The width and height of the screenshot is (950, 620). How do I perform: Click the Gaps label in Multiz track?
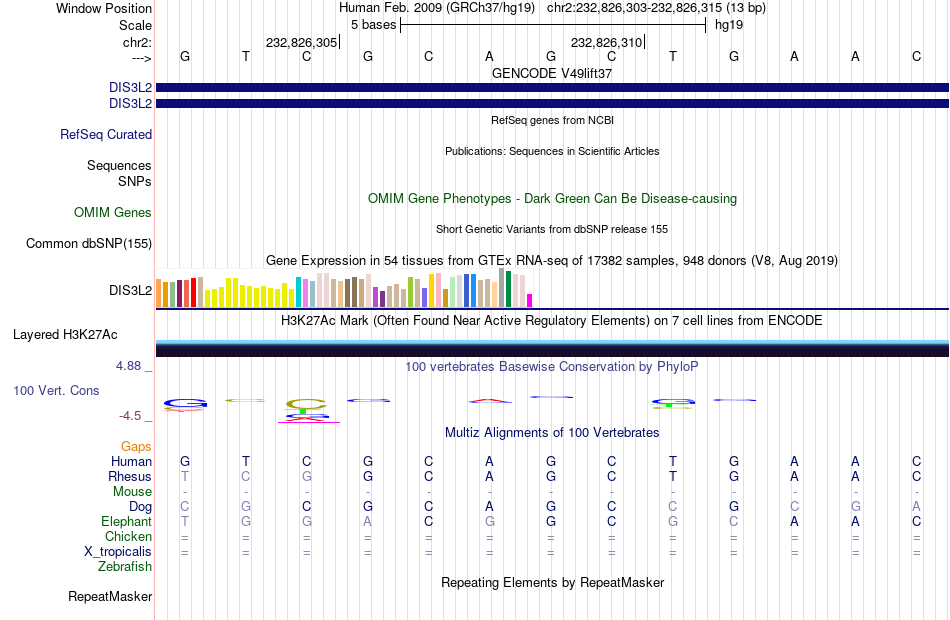pos(136,447)
